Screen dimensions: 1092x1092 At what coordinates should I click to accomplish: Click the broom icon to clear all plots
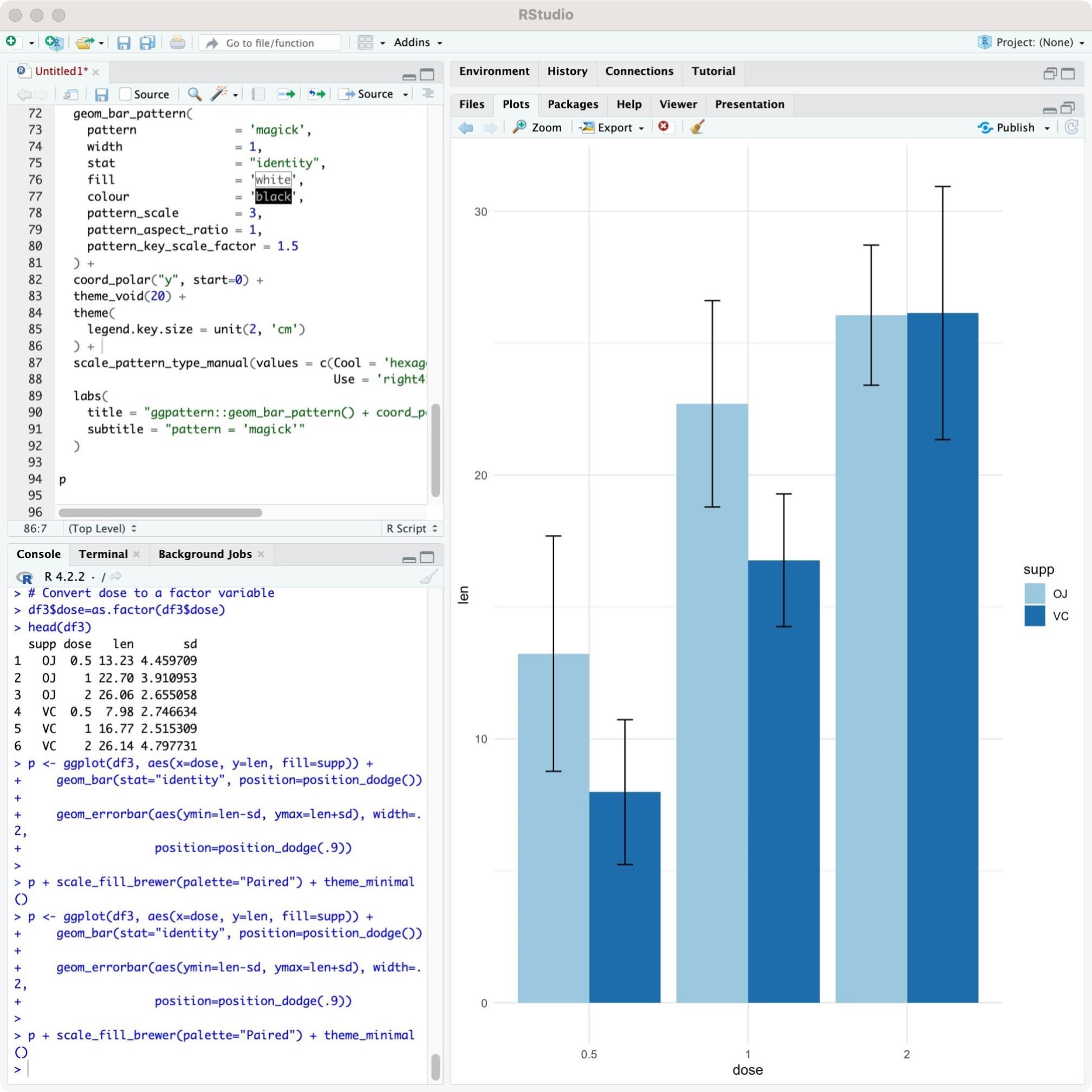697,127
